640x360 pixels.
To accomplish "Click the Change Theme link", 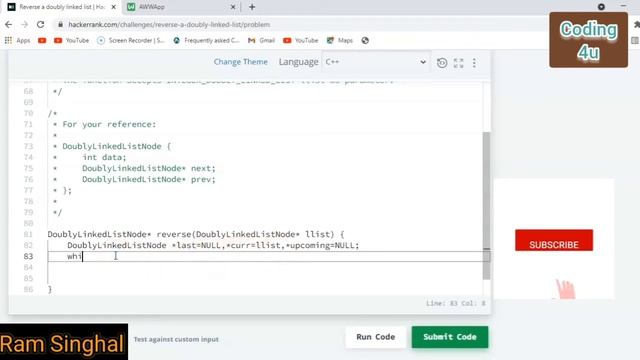I will point(241,62).
